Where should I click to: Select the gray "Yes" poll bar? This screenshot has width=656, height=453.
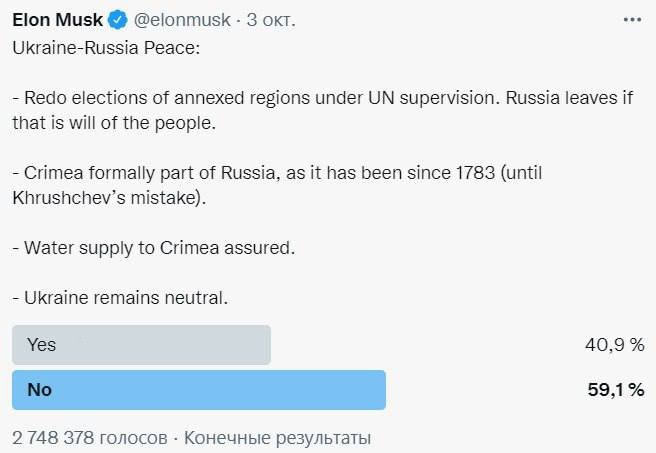click(141, 345)
